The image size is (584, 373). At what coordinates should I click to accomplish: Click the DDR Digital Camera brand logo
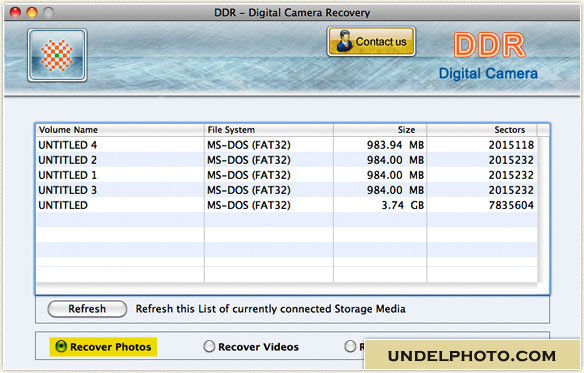tap(489, 56)
